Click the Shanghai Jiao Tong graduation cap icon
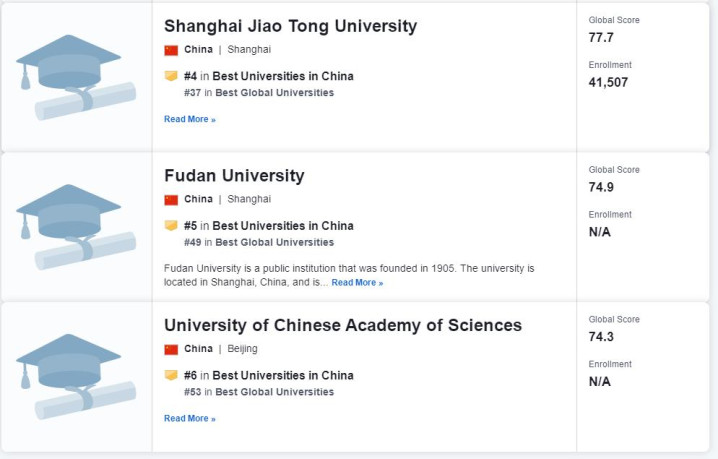718x459 pixels. (76, 77)
